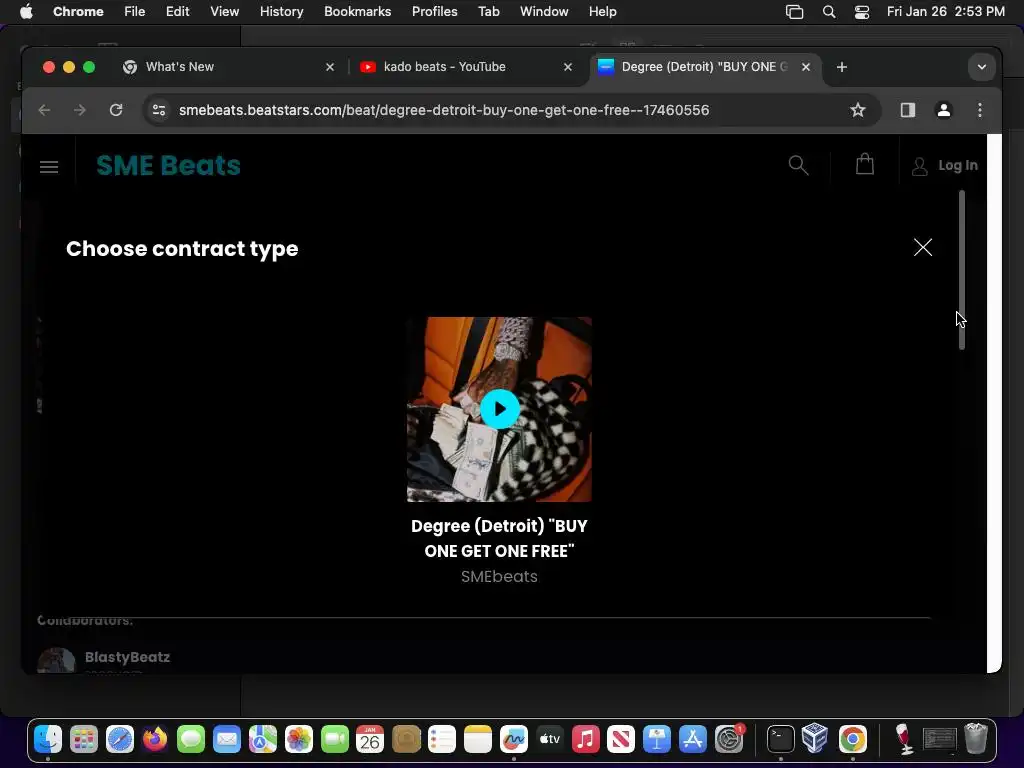
Task: Open Freeform from the Dock
Action: [513, 739]
